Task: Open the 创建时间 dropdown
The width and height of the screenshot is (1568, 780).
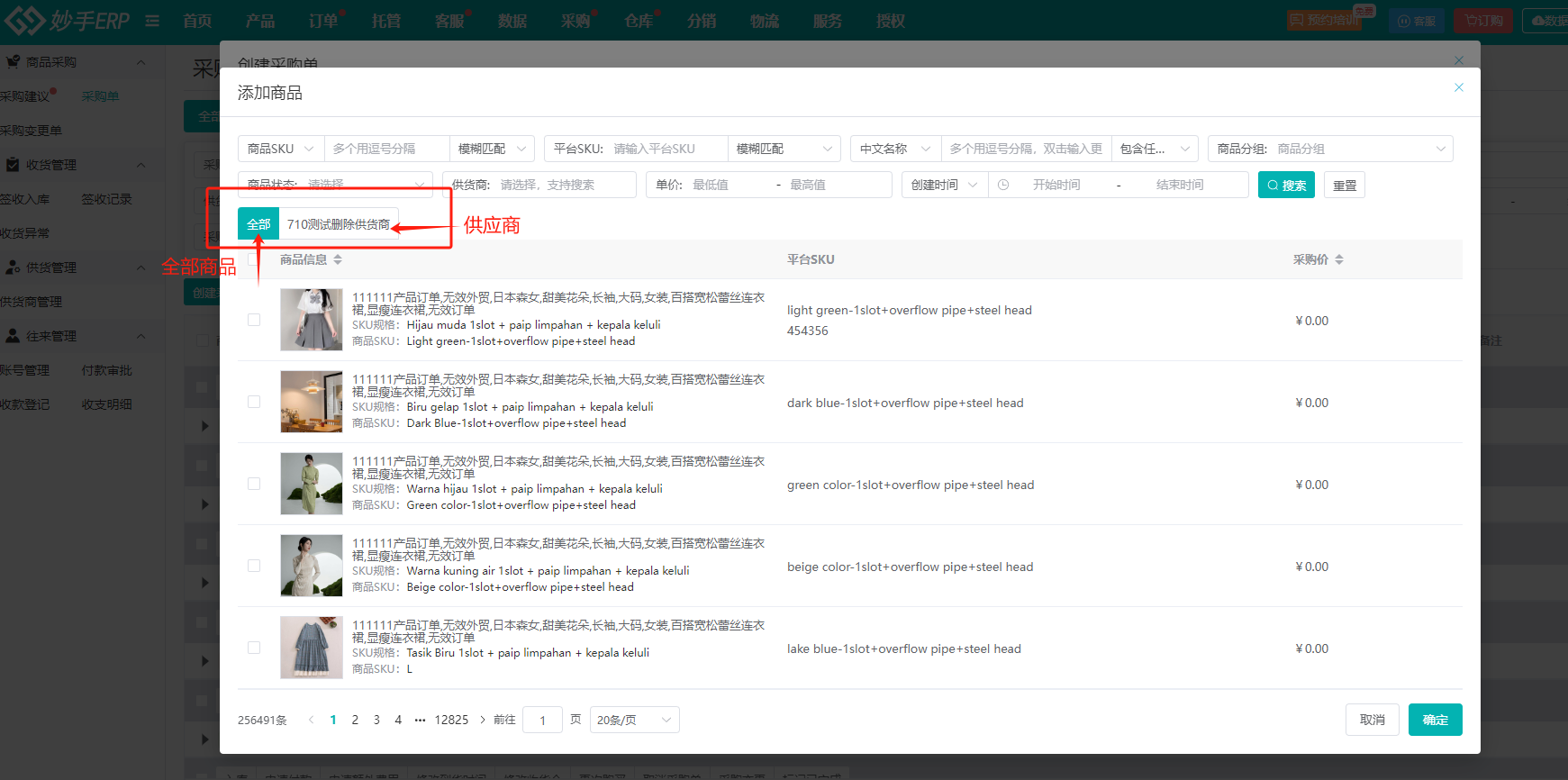Action: click(x=945, y=185)
